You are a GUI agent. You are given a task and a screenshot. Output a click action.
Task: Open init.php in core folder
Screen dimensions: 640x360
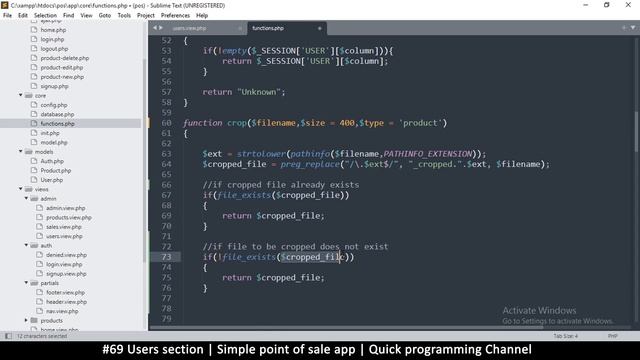point(50,133)
